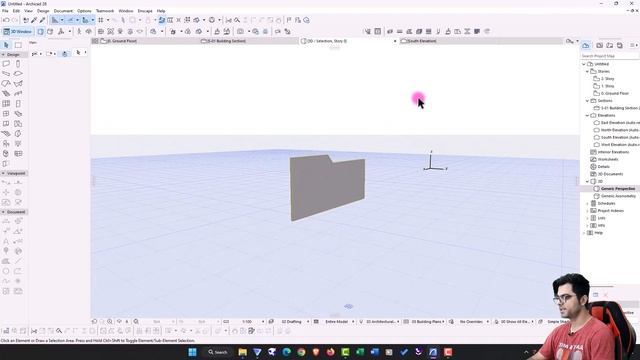The height and width of the screenshot is (360, 640).
Task: Open the Windows Start menu
Action: coord(192,352)
